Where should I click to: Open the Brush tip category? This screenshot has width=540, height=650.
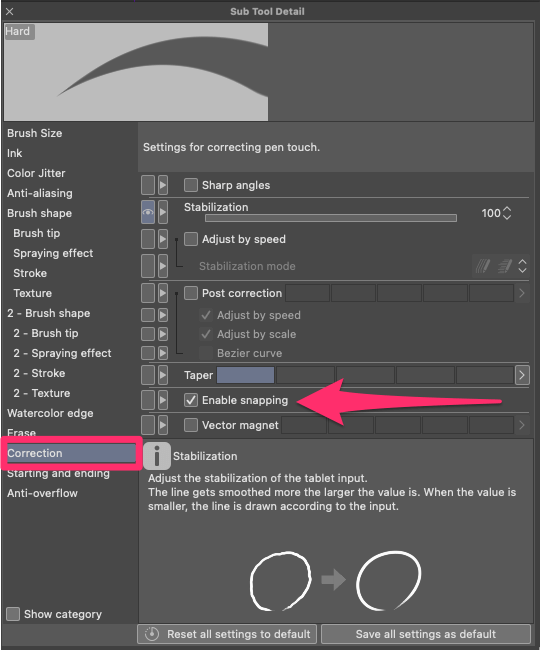point(36,233)
